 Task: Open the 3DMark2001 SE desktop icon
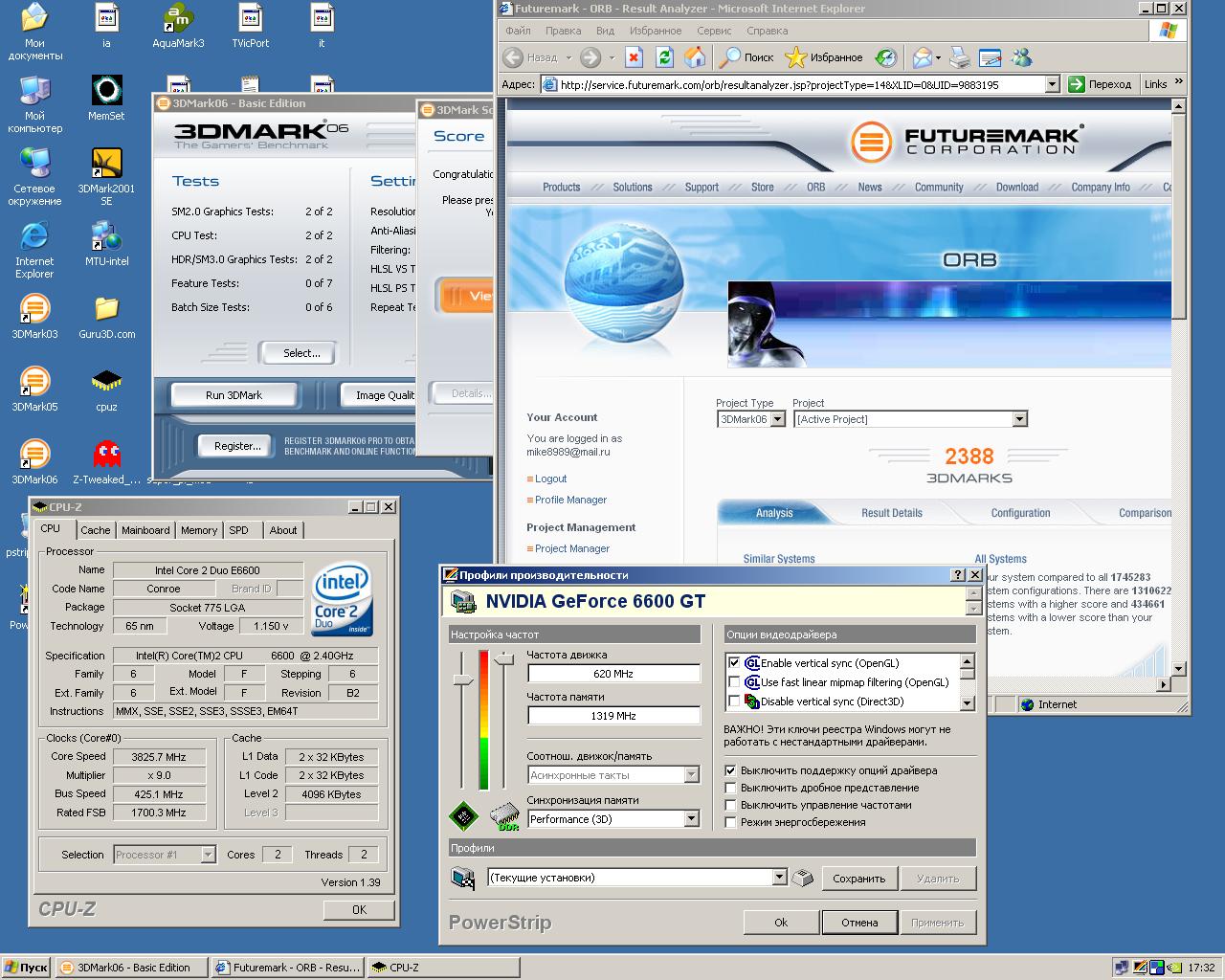coord(106,176)
